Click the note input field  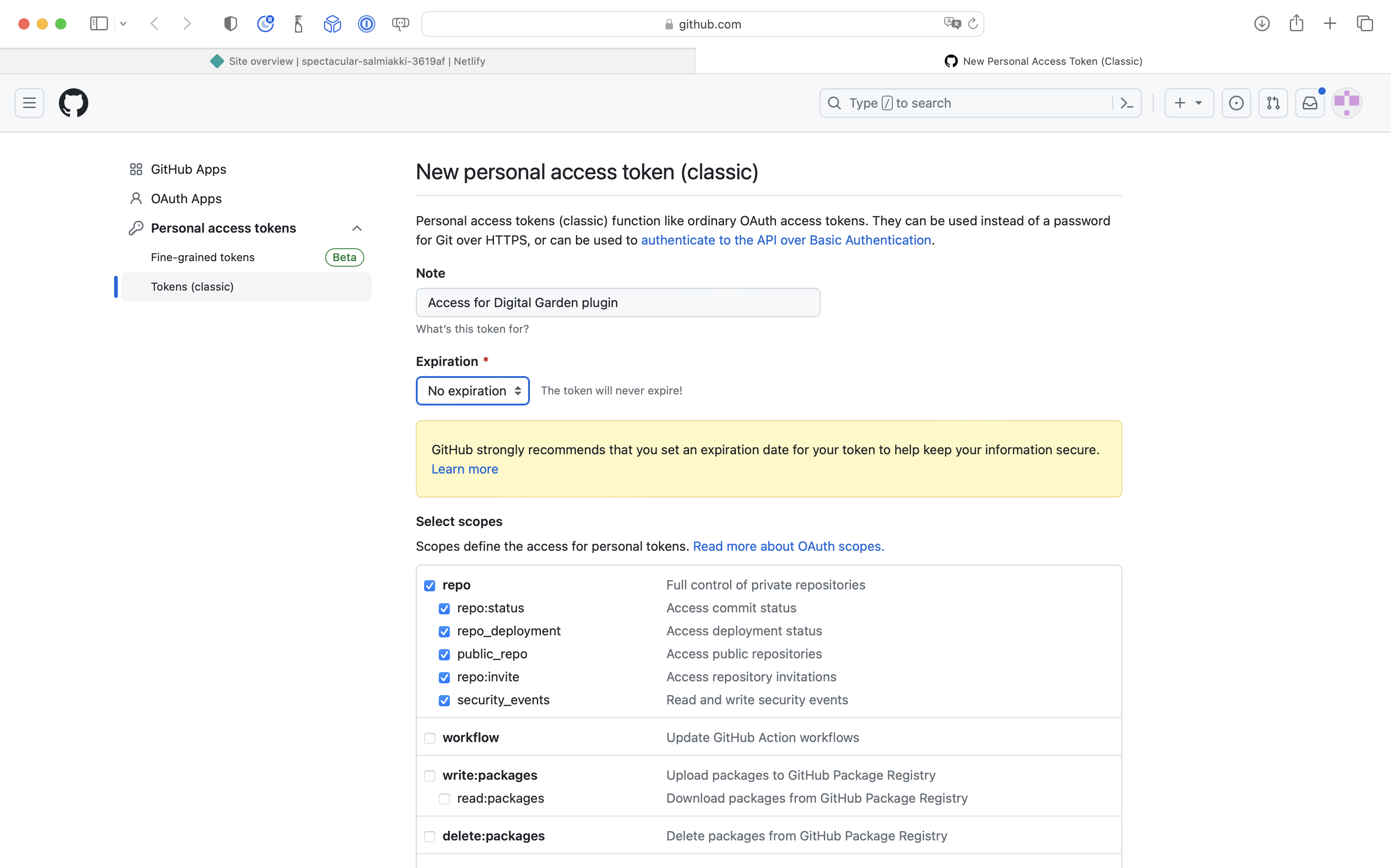point(618,302)
